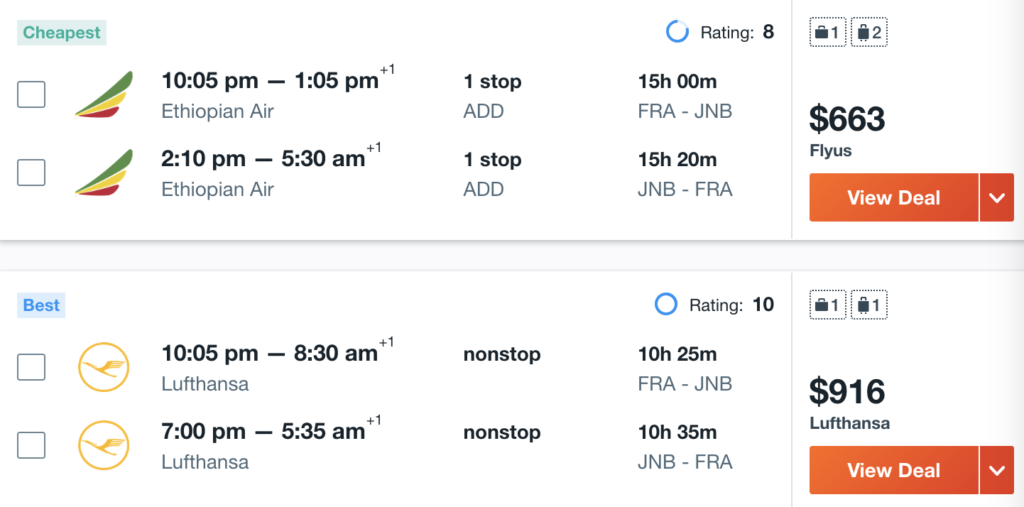
Task: Tick the 10:05 pm Lufthansa flight checkbox
Action: 31,367
